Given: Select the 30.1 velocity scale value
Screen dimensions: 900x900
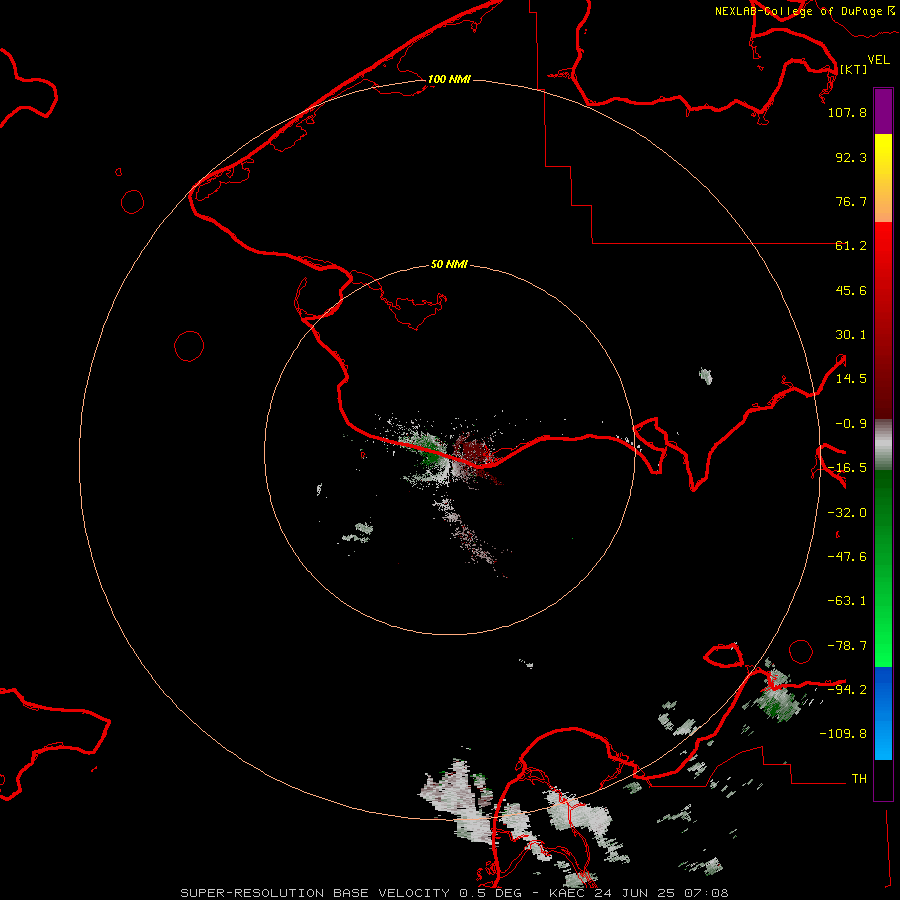Looking at the screenshot, I should click(x=851, y=335).
